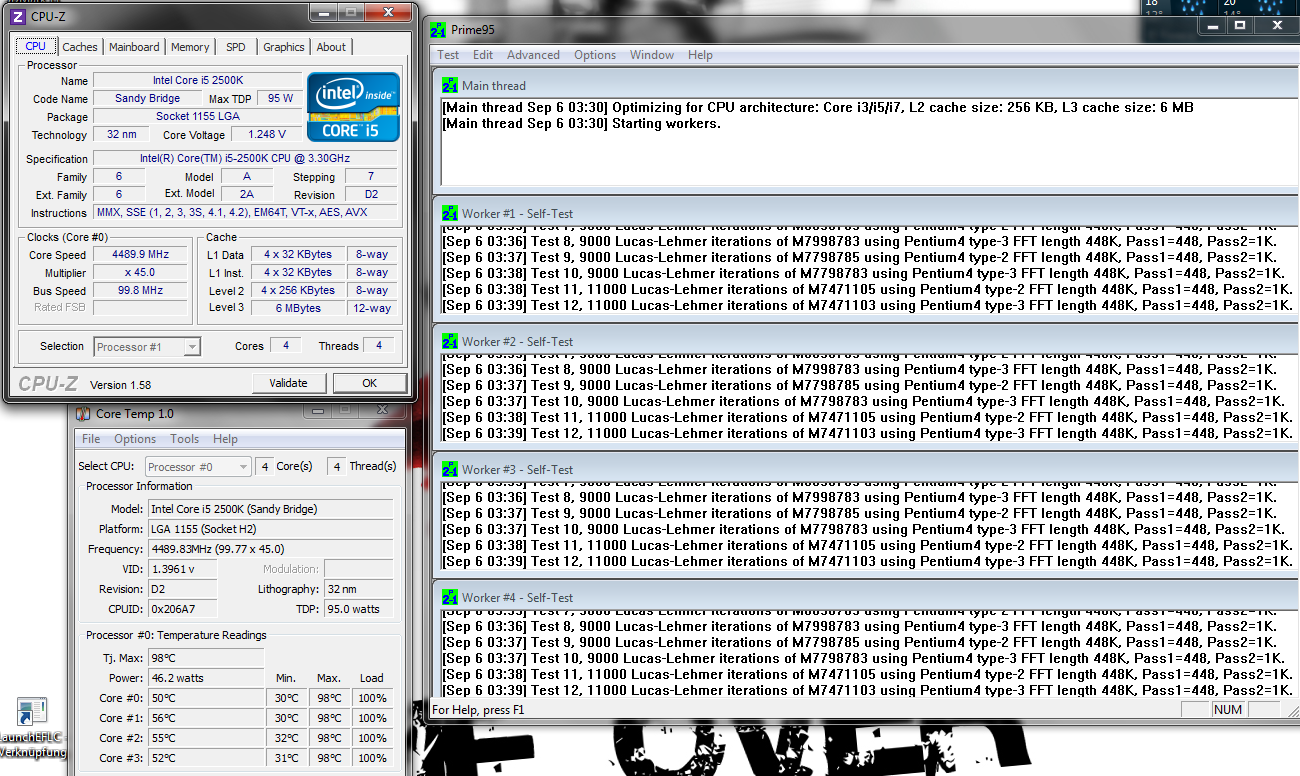Activate the Main thread child window title bar

point(864,86)
